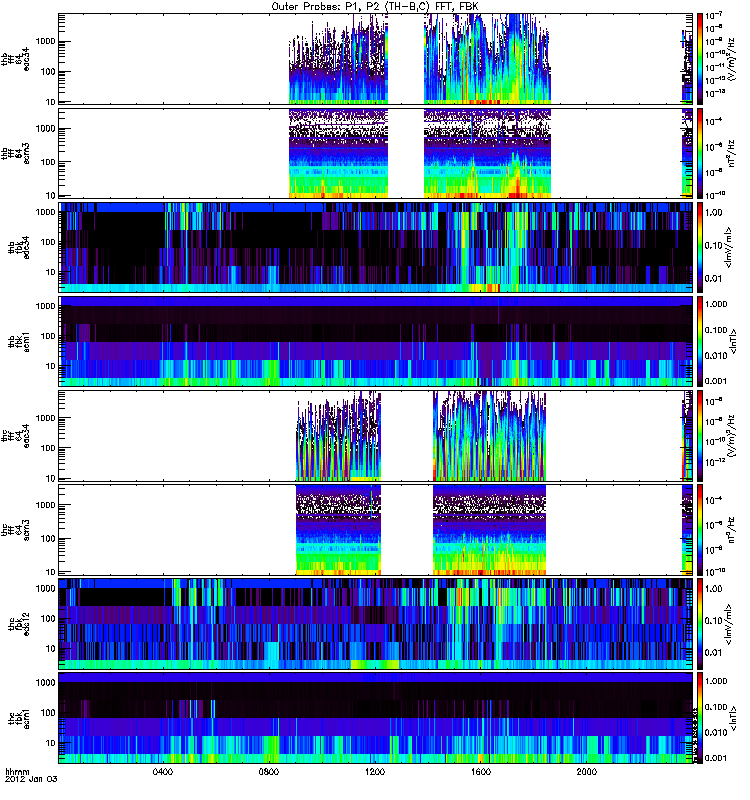Click the '100' frequency tick of thc fff edc34

(x=47, y=448)
